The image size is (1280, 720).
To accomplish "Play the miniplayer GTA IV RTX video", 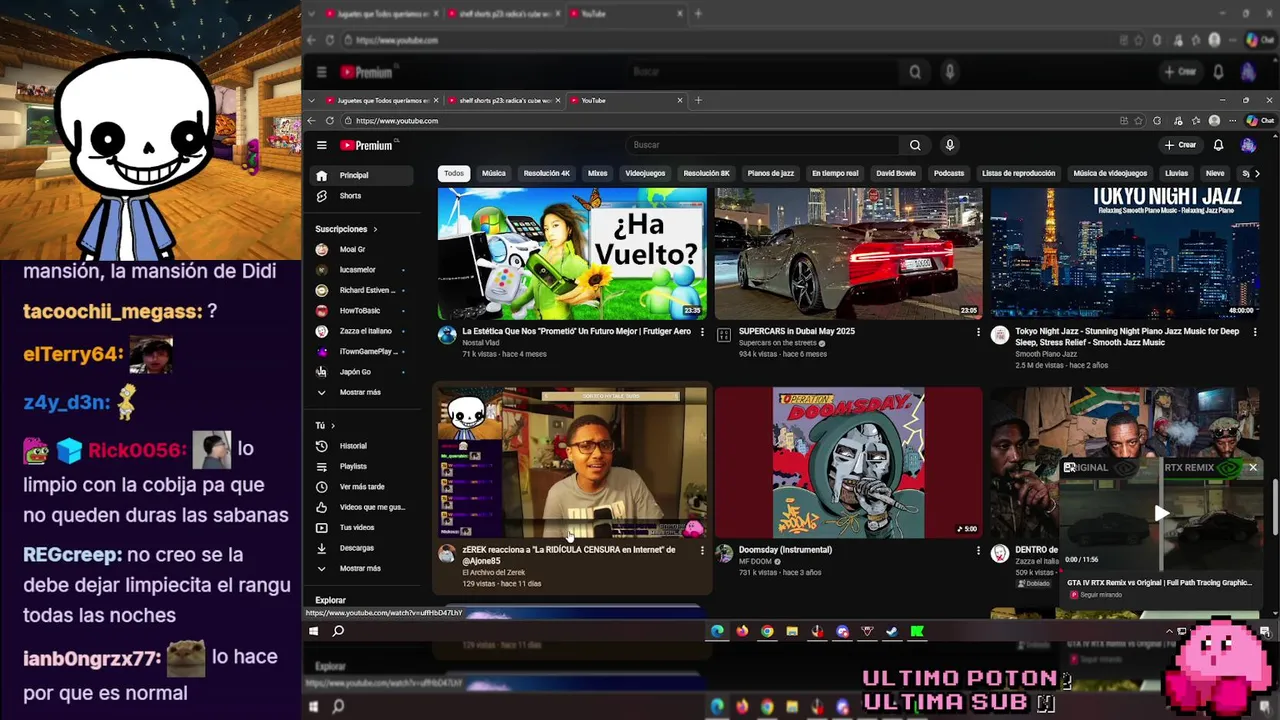I will 1161,513.
